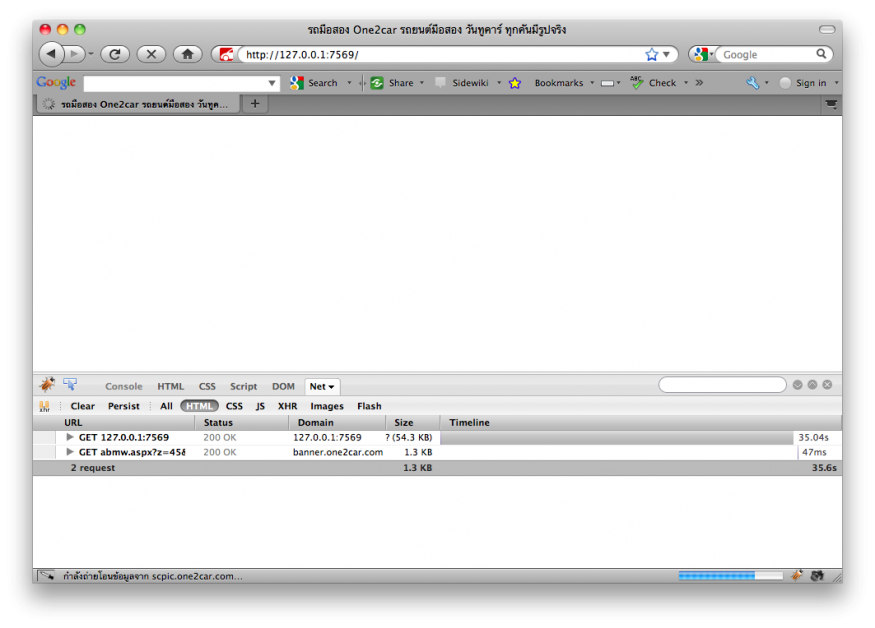The width and height of the screenshot is (875, 628).
Task: Click the status bar page loading progress bar
Action: pos(730,576)
